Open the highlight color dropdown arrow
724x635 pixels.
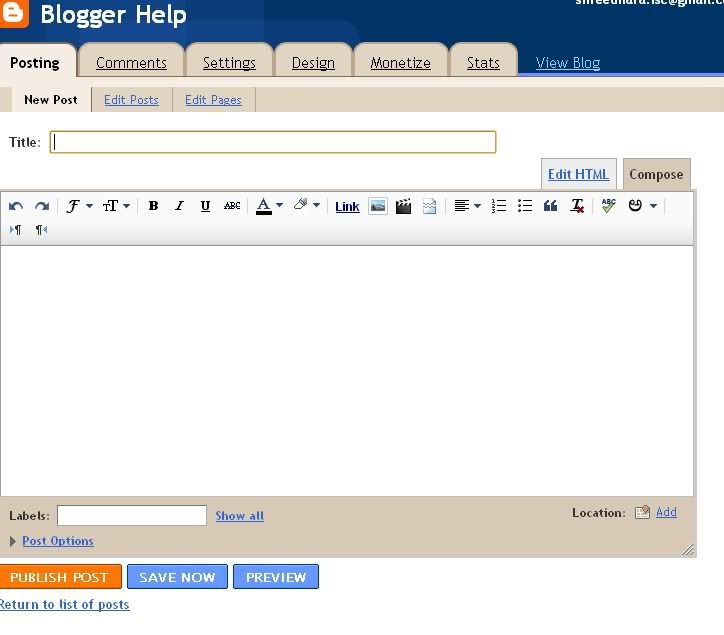316,205
